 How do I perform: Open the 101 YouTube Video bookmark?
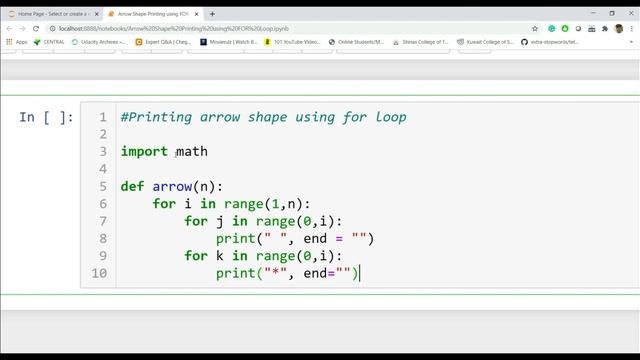pyautogui.click(x=293, y=42)
